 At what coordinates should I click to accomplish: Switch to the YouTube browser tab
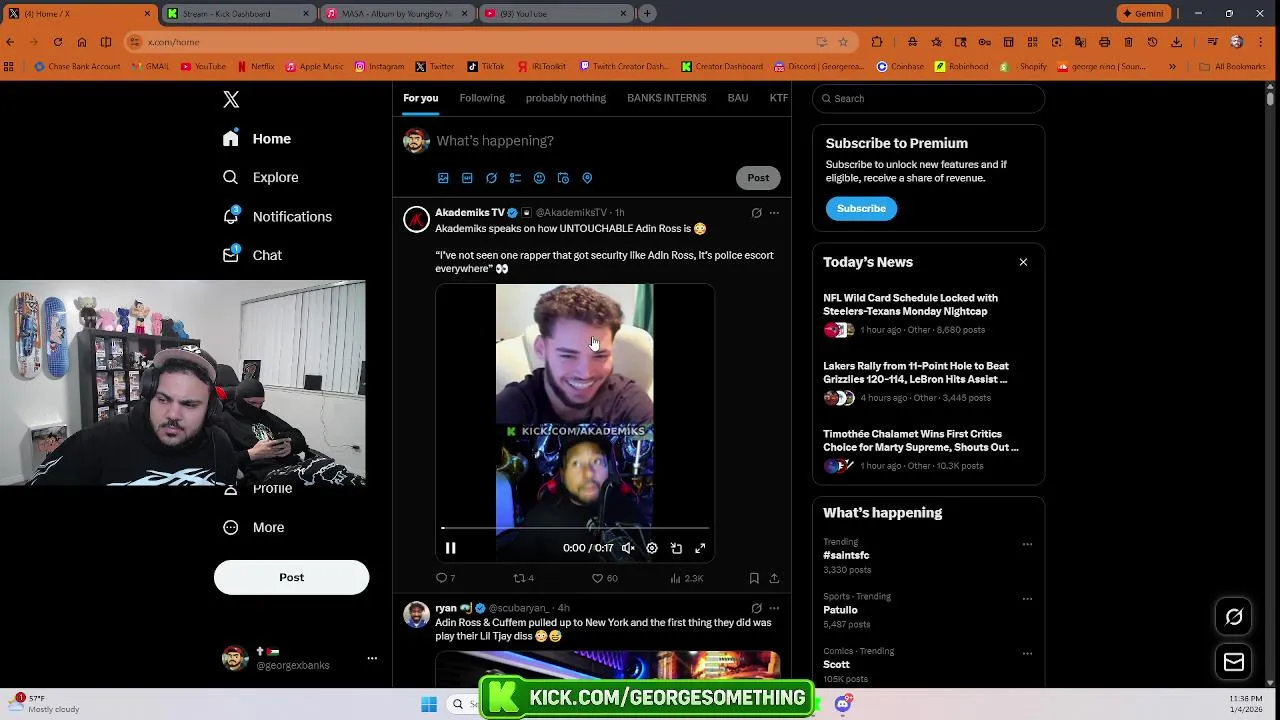point(555,13)
